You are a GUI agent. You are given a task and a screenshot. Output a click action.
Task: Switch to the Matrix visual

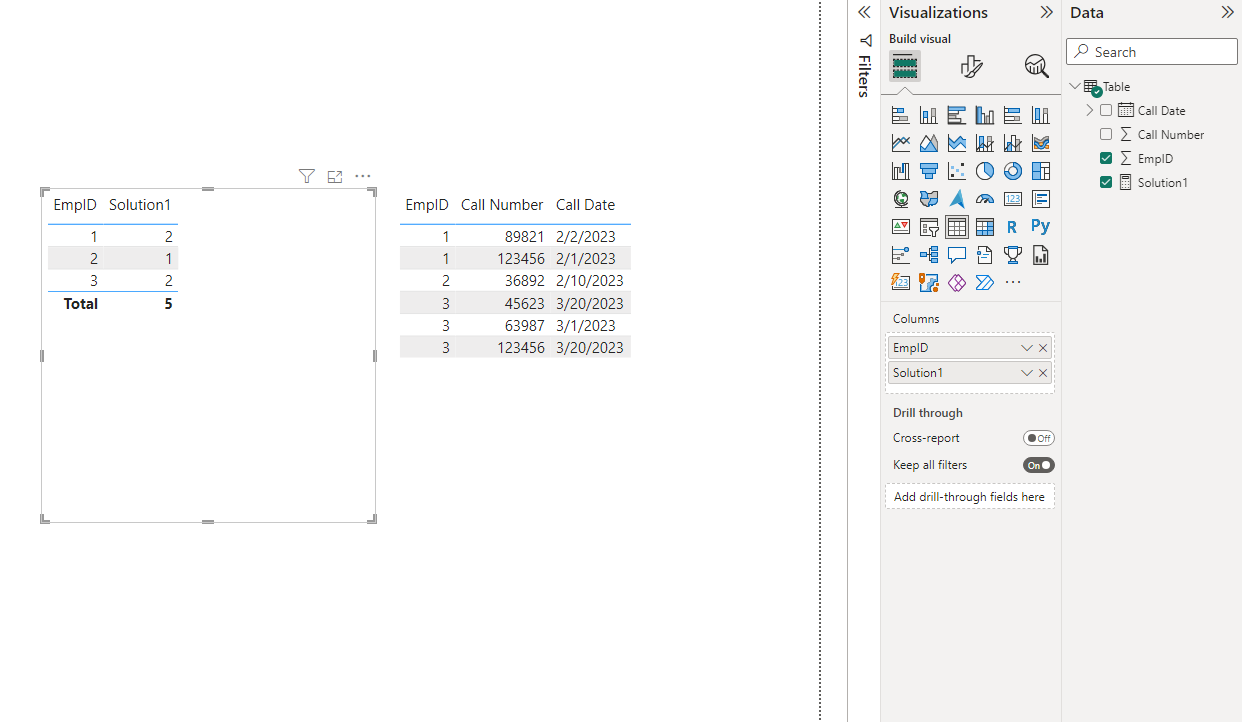(x=984, y=227)
